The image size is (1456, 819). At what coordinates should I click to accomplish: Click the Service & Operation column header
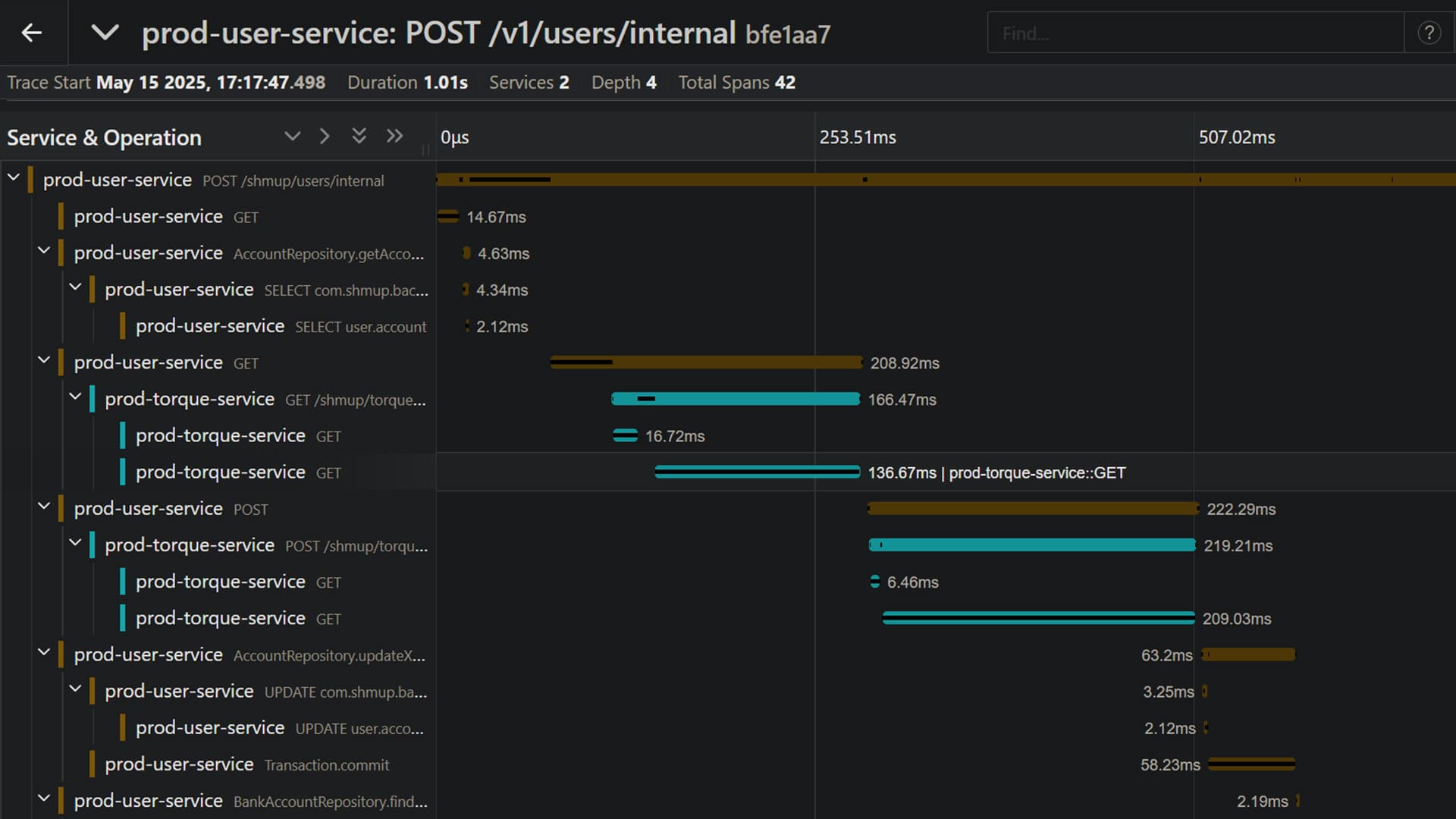105,137
